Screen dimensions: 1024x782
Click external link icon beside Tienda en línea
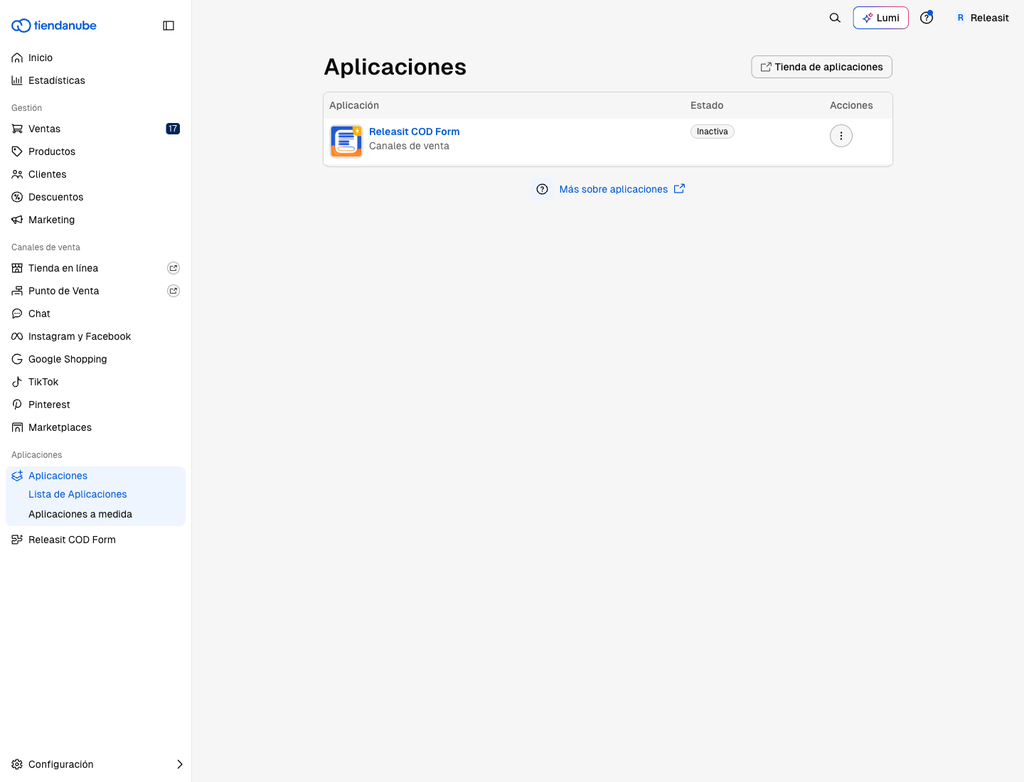pos(173,268)
